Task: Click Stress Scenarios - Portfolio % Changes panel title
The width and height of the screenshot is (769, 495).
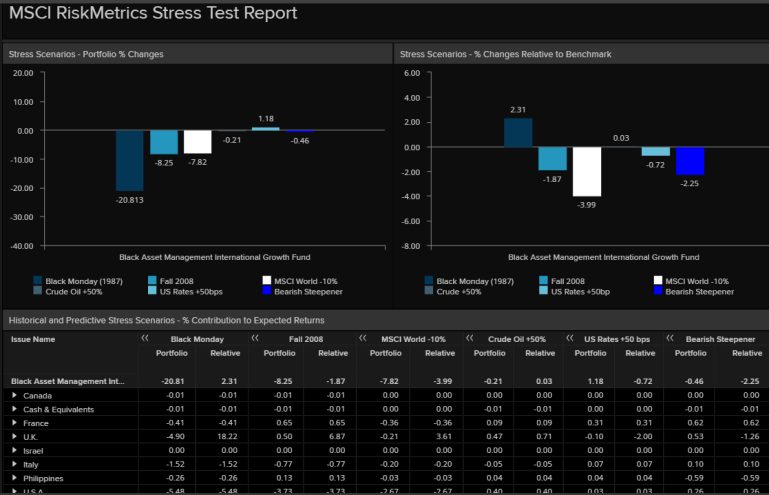Action: (x=86, y=54)
